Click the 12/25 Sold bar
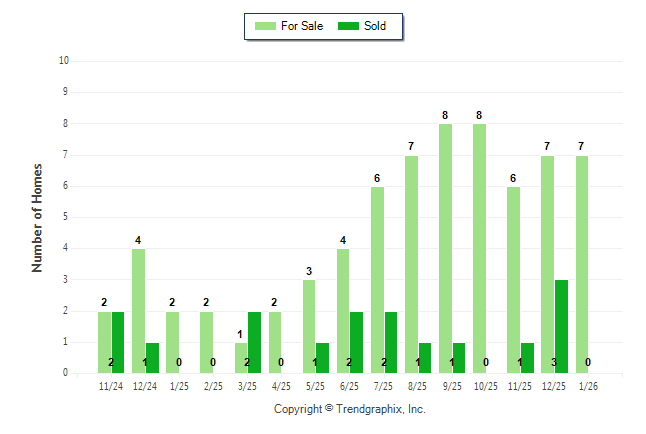 pos(561,326)
